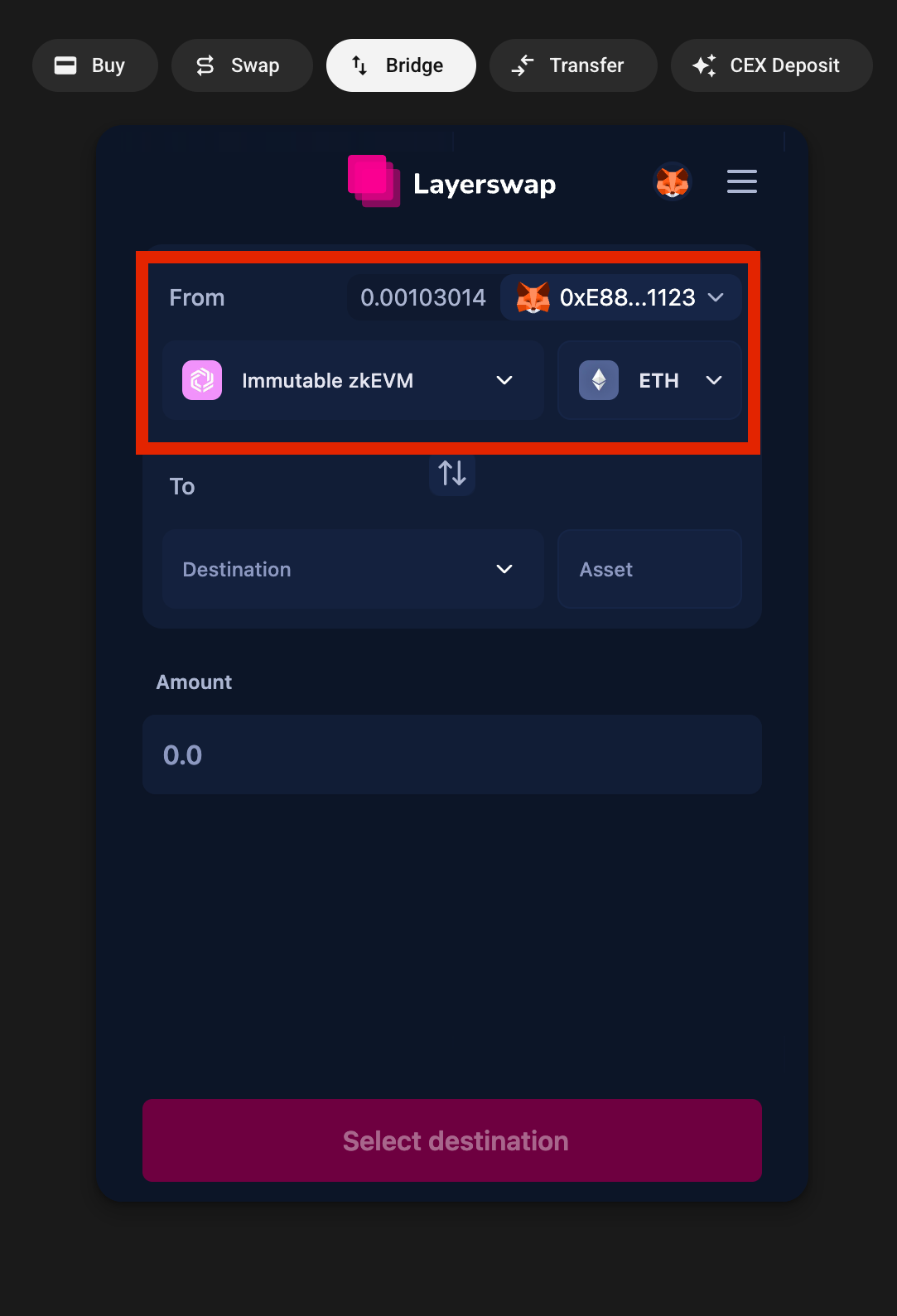
Task: Click the destination Asset selector
Action: pyautogui.click(x=649, y=569)
